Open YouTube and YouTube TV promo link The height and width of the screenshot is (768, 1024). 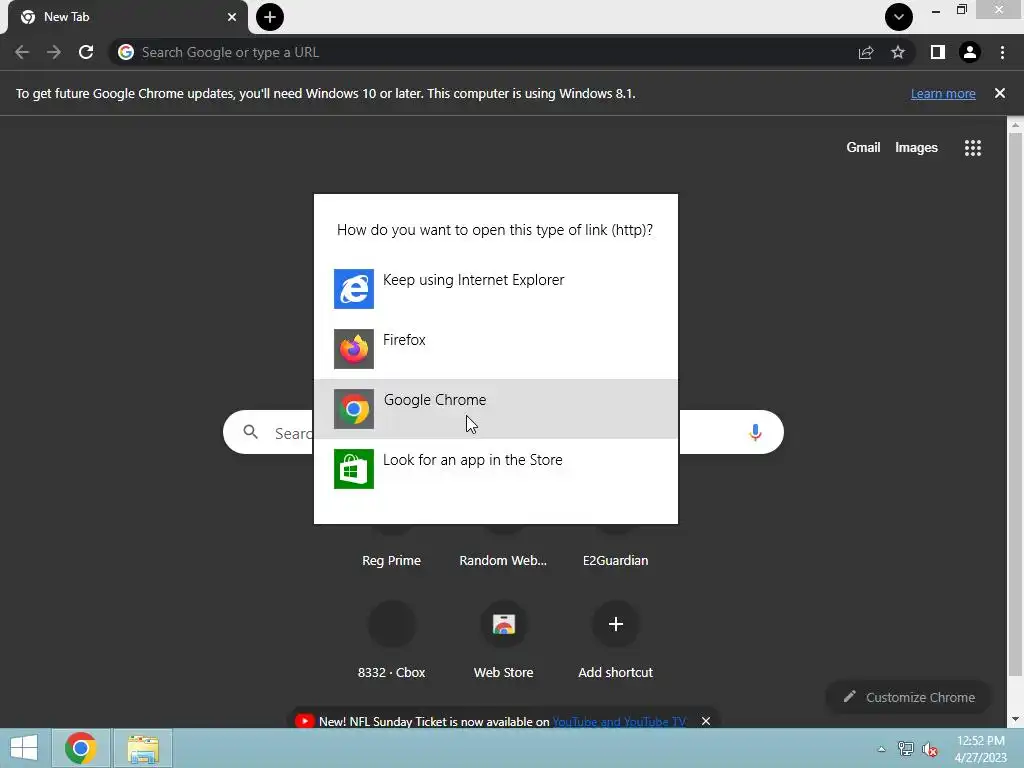619,722
